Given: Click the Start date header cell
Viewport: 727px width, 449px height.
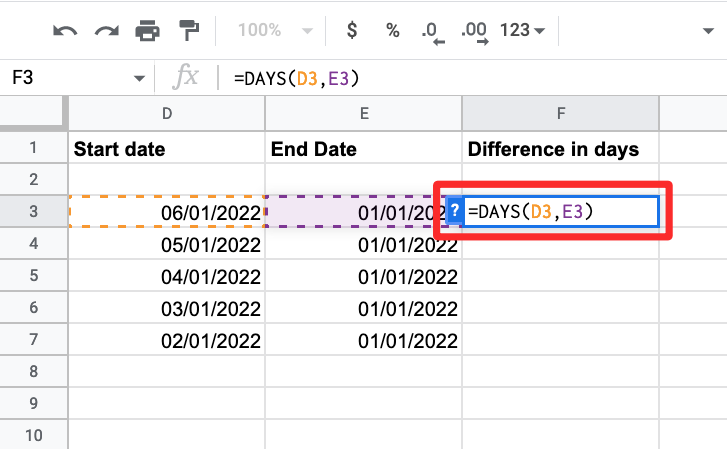Looking at the screenshot, I should pyautogui.click(x=167, y=149).
